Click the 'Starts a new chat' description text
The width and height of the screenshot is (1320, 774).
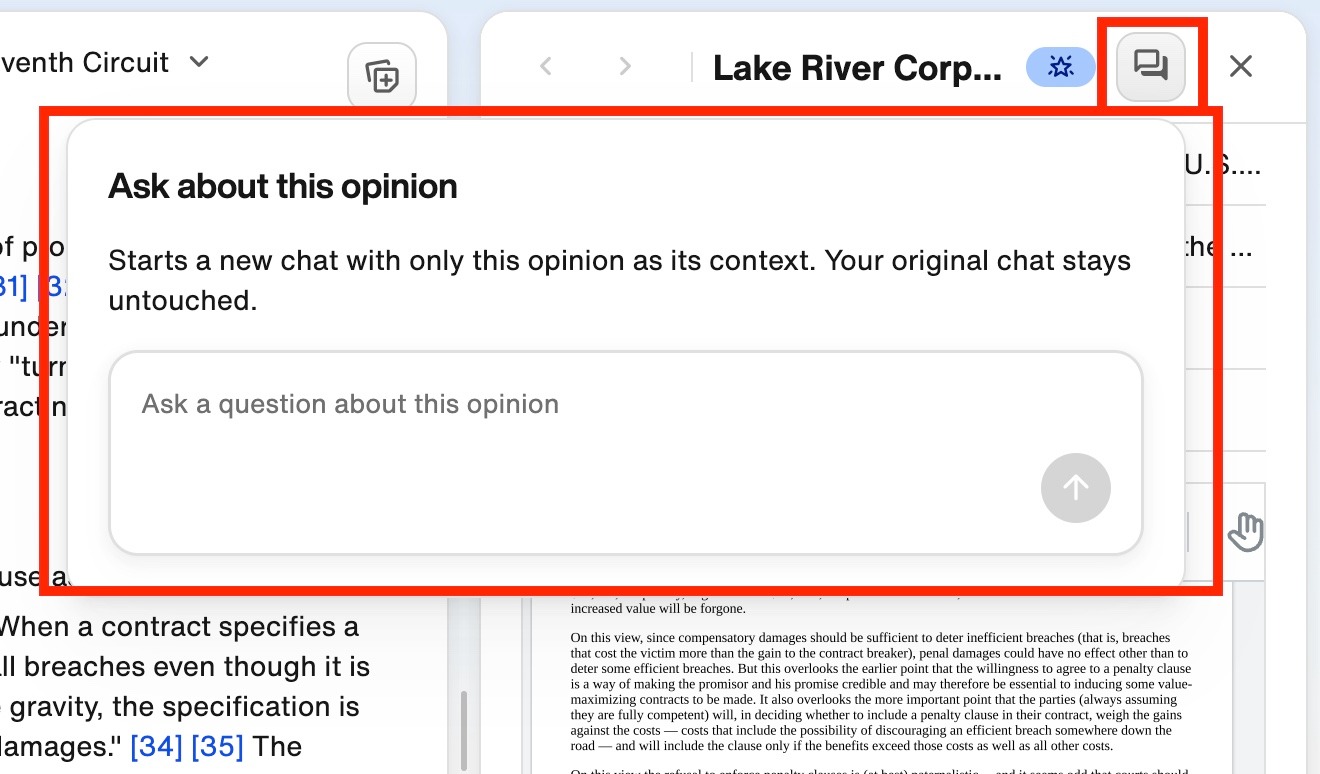[x=620, y=280]
